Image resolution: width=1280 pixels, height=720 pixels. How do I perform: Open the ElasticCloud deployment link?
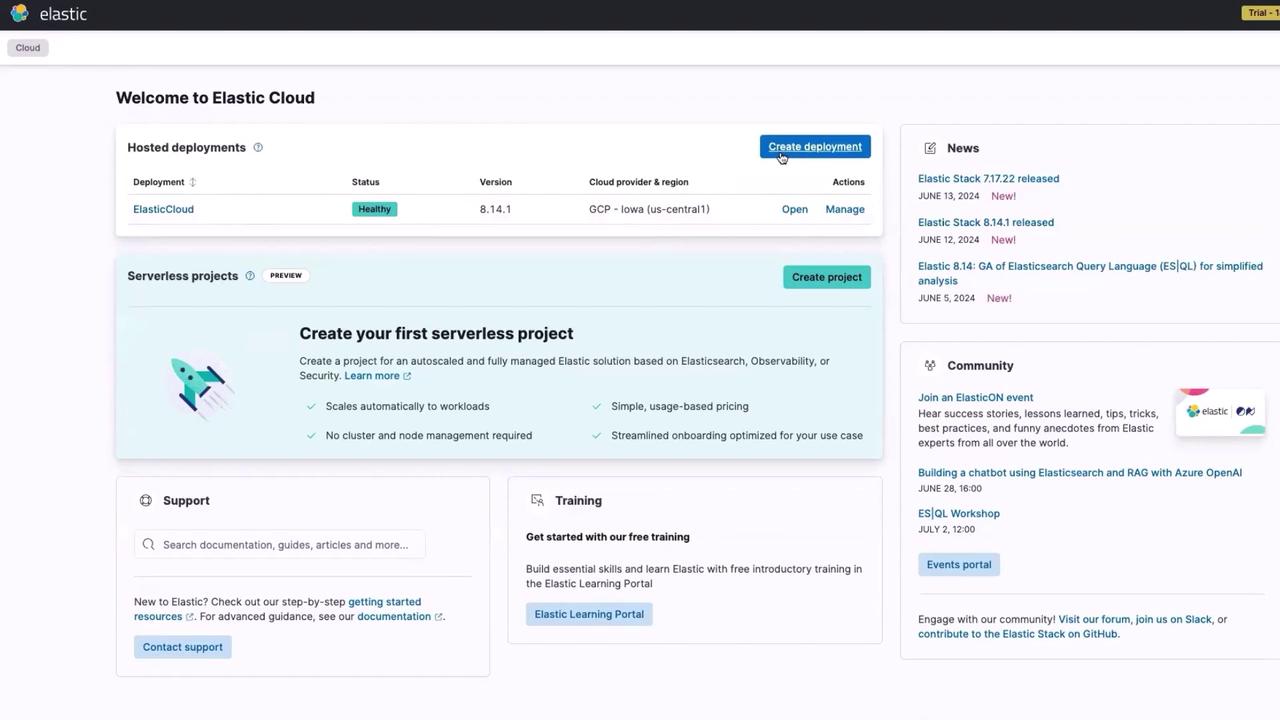[x=163, y=209]
